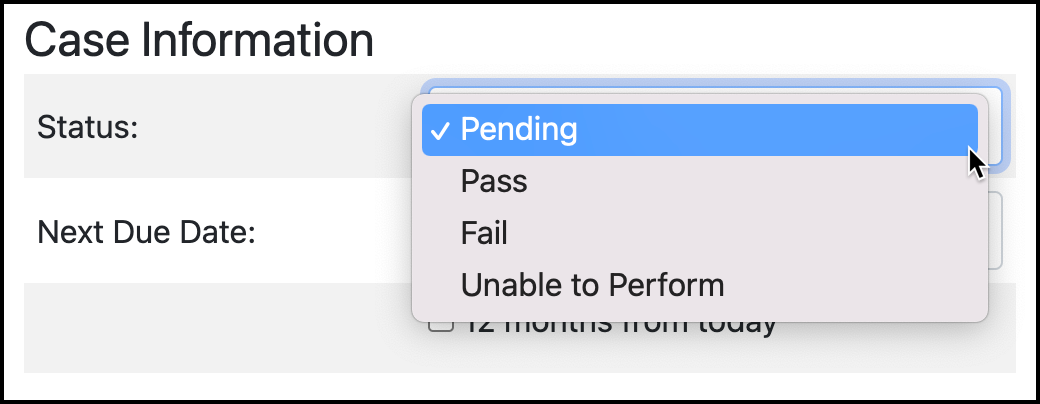Mark the case status as Unable to Perform
This screenshot has width=1040, height=404.
pyautogui.click(x=592, y=285)
